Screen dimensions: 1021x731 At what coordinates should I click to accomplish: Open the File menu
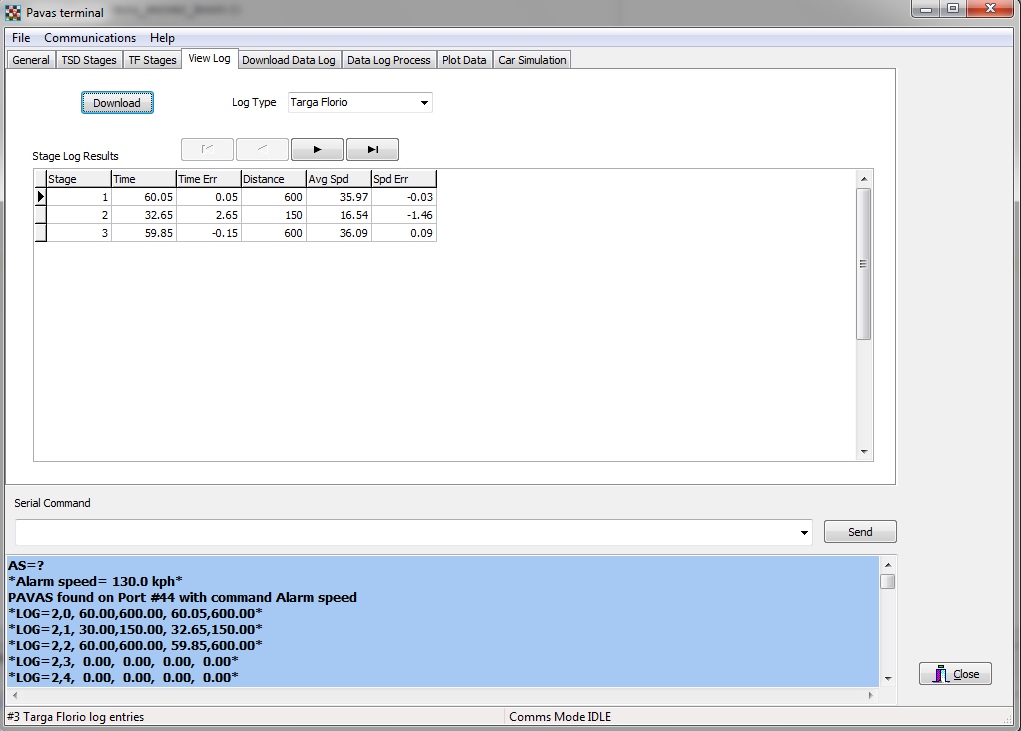pyautogui.click(x=21, y=38)
